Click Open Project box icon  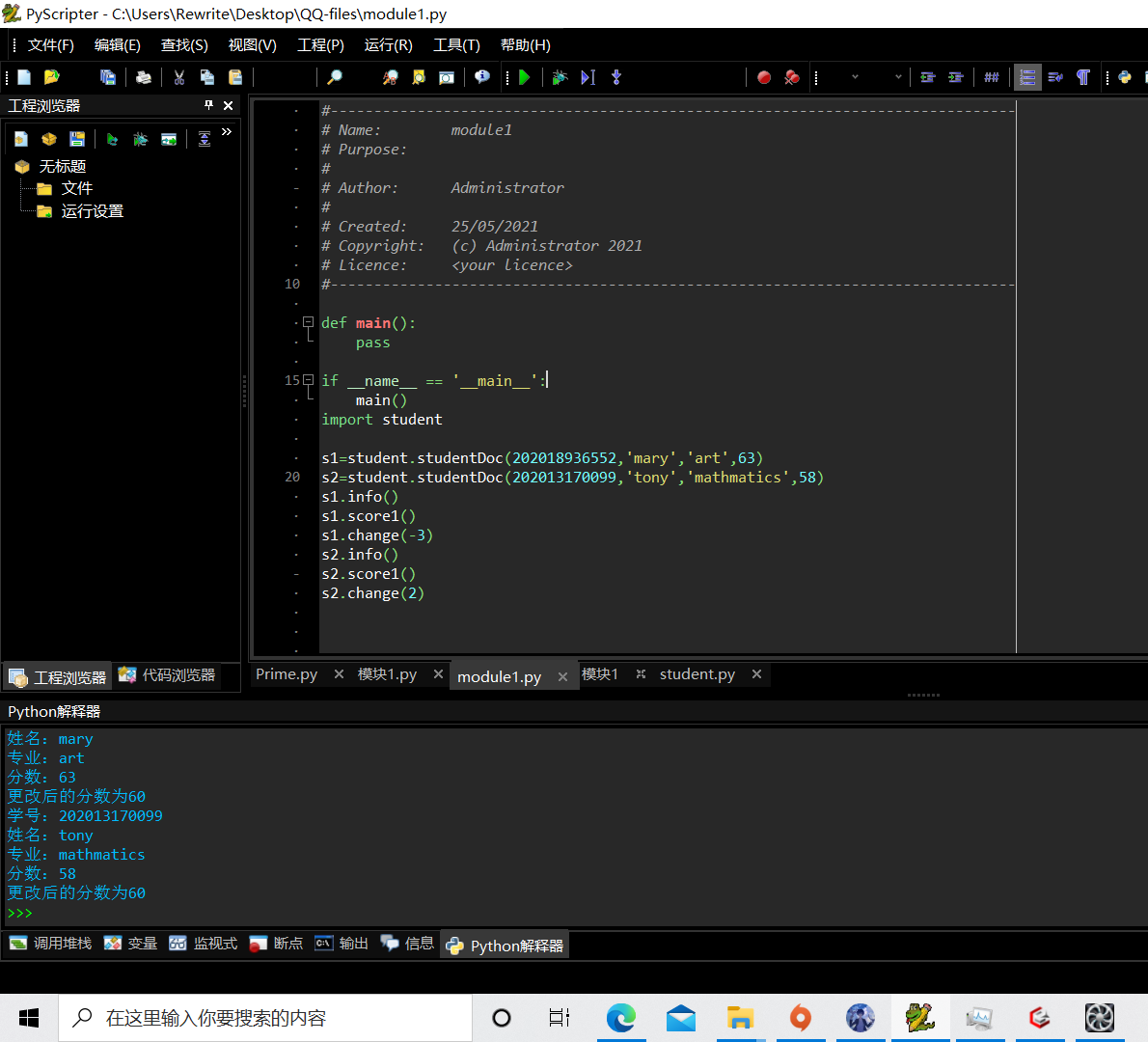click(49, 139)
